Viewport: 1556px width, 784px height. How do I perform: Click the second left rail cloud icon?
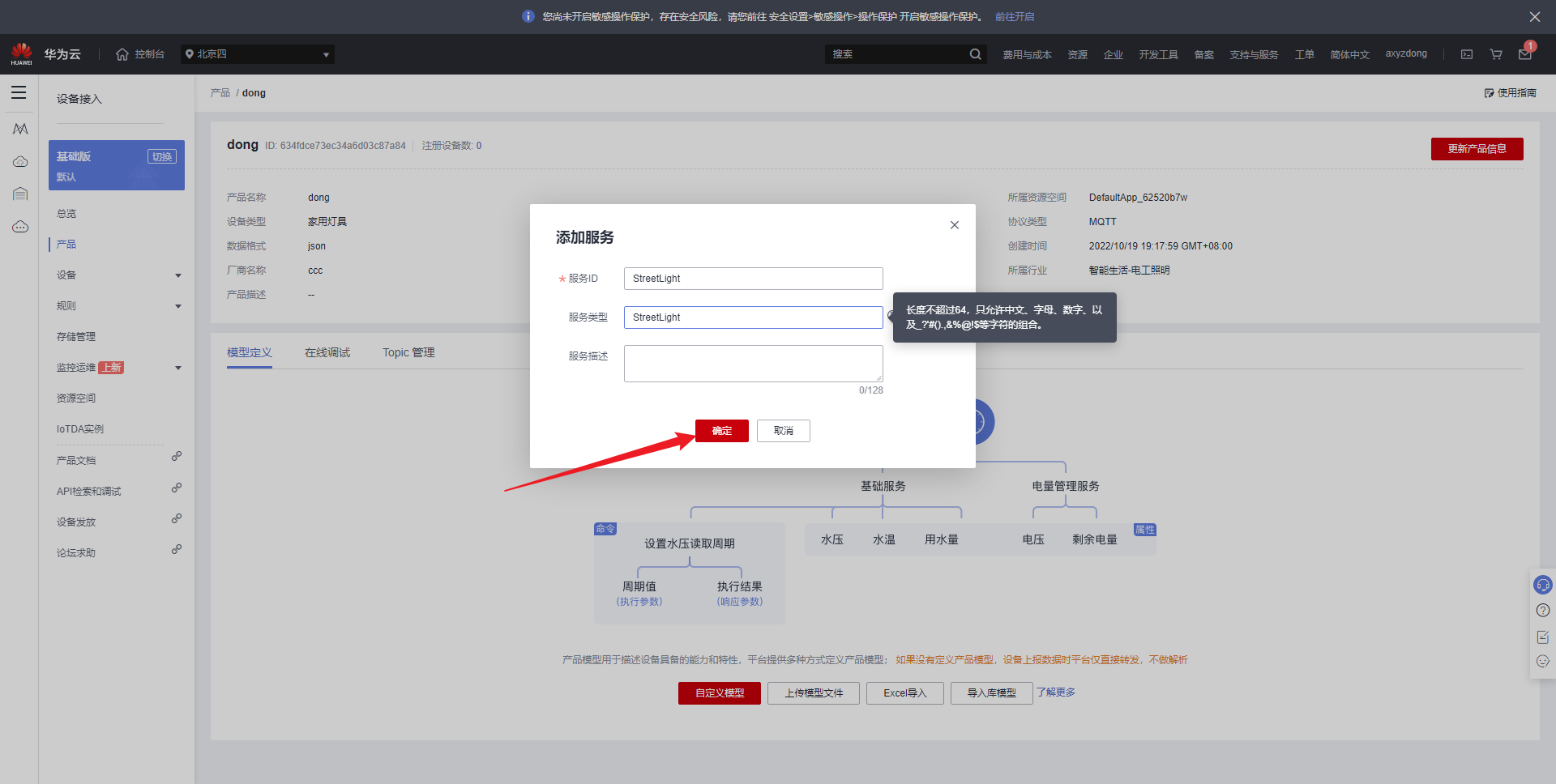point(20,162)
